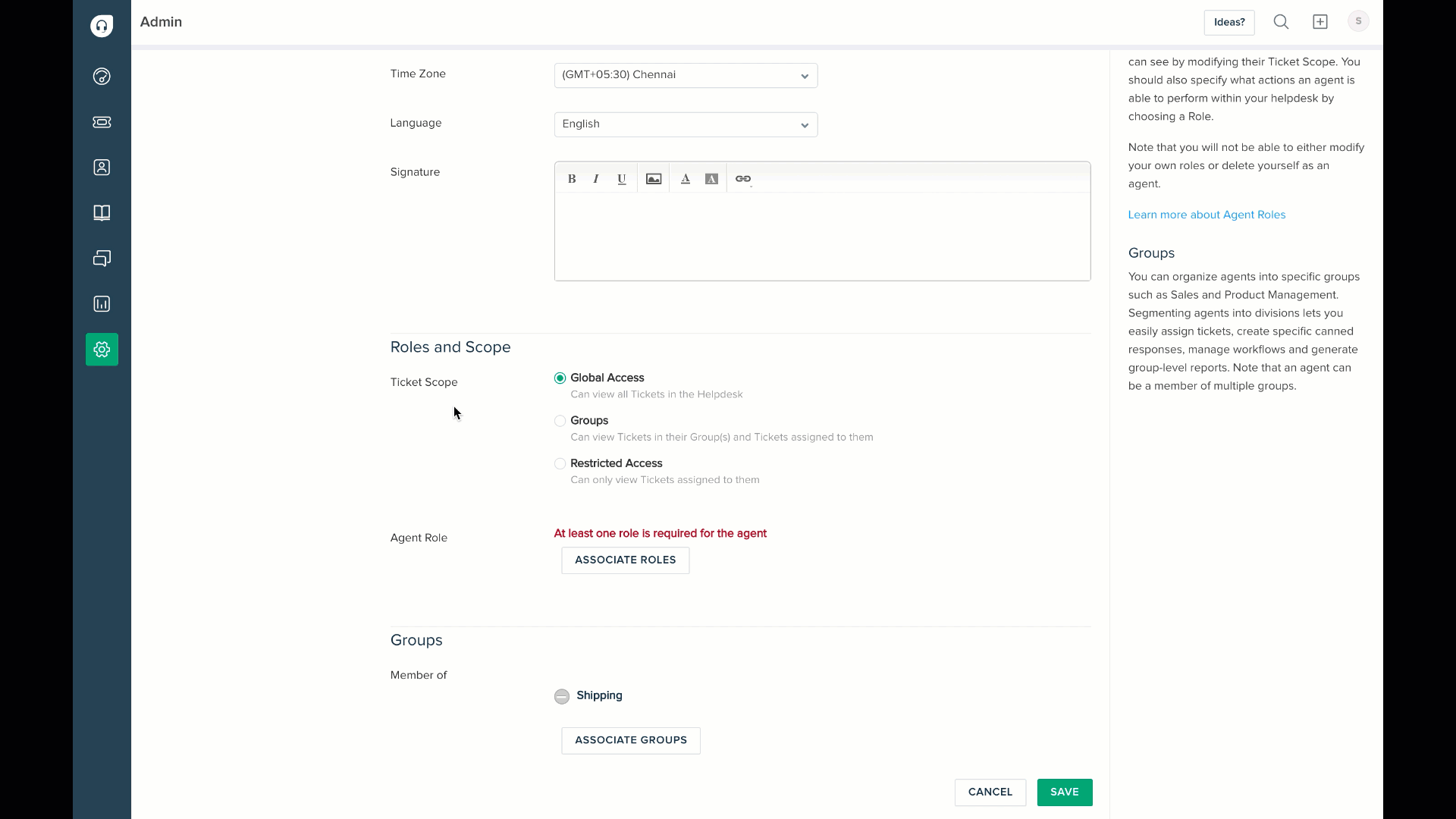Click the Associate Roles button
1456x819 pixels.
point(625,560)
